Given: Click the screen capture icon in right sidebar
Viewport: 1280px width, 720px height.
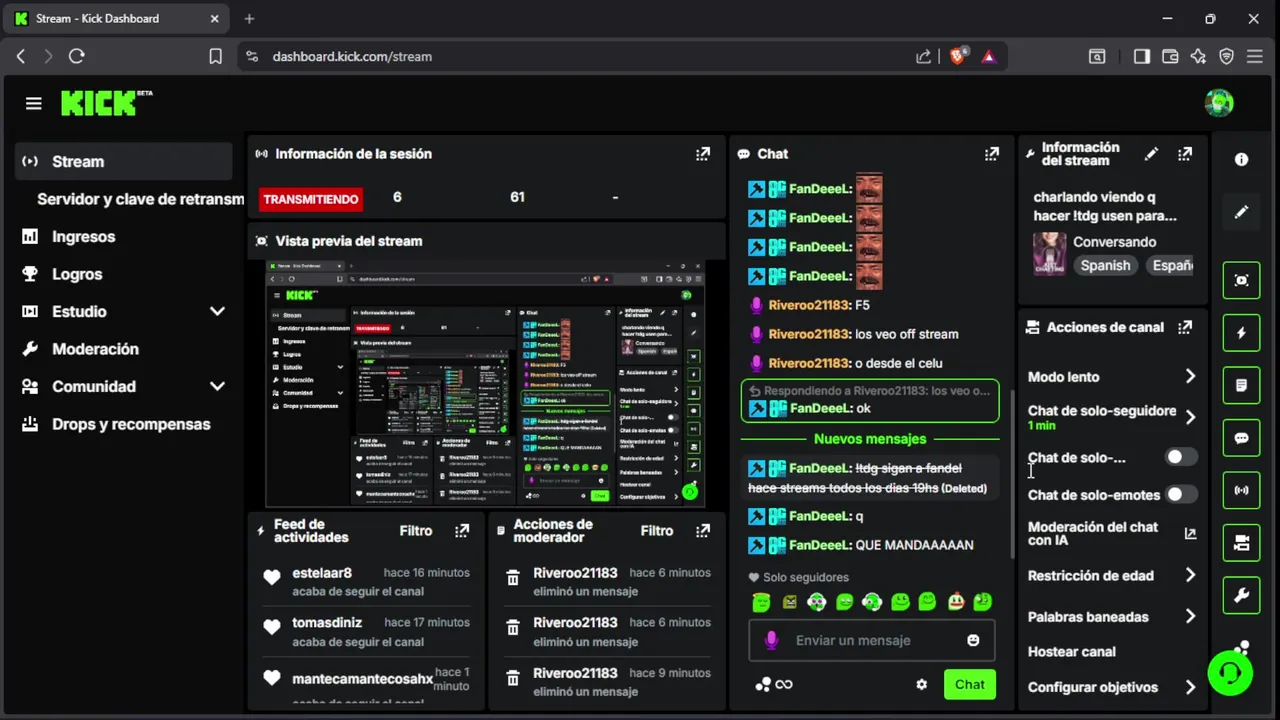Looking at the screenshot, I should [x=1241, y=280].
